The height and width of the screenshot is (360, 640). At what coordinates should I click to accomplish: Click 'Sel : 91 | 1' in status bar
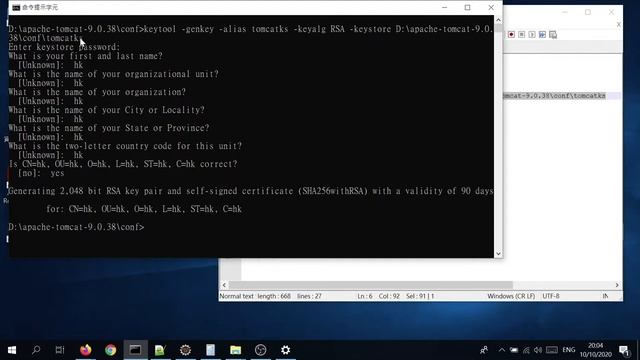click(420, 296)
